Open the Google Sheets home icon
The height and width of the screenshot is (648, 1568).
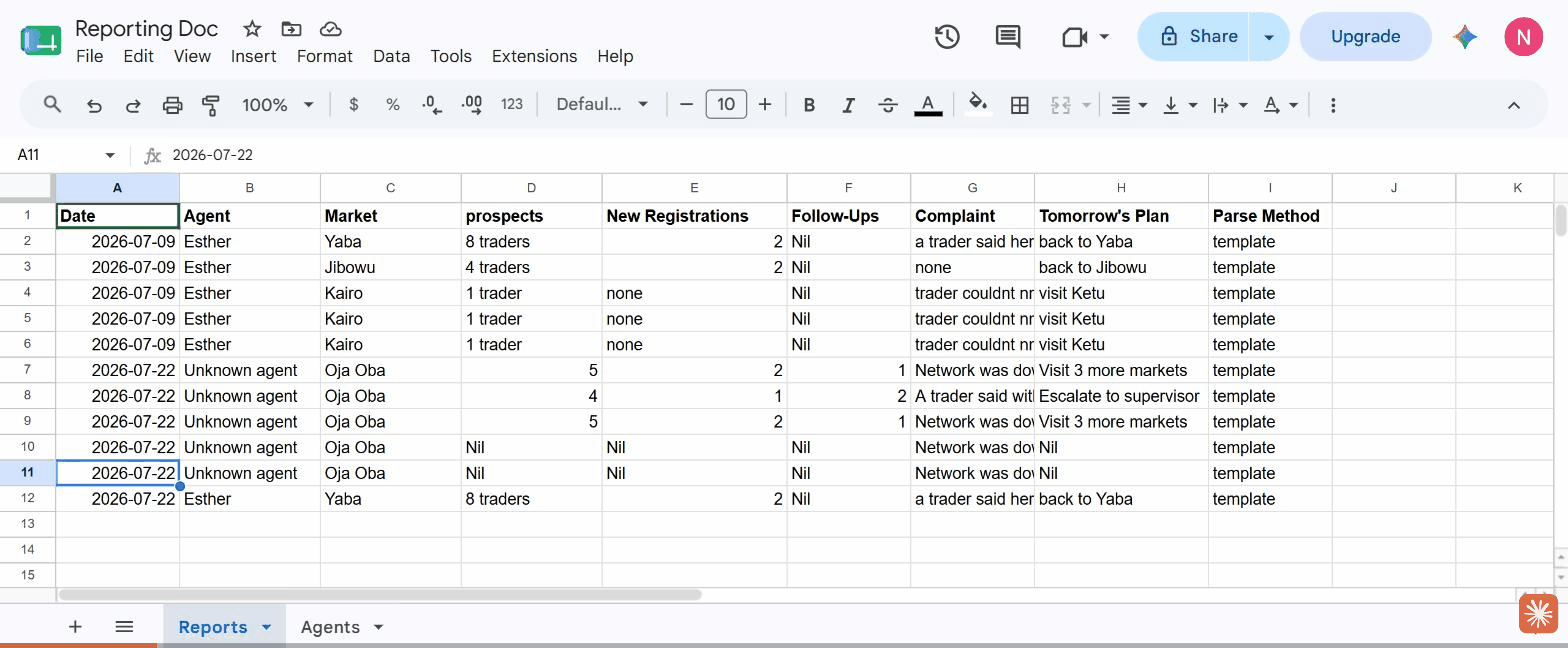(x=41, y=41)
